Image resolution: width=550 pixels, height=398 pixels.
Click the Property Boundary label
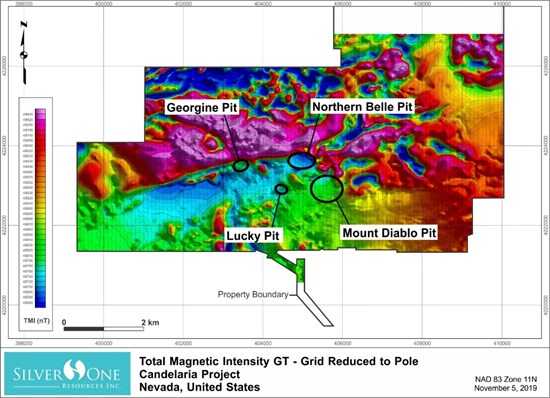tap(253, 294)
